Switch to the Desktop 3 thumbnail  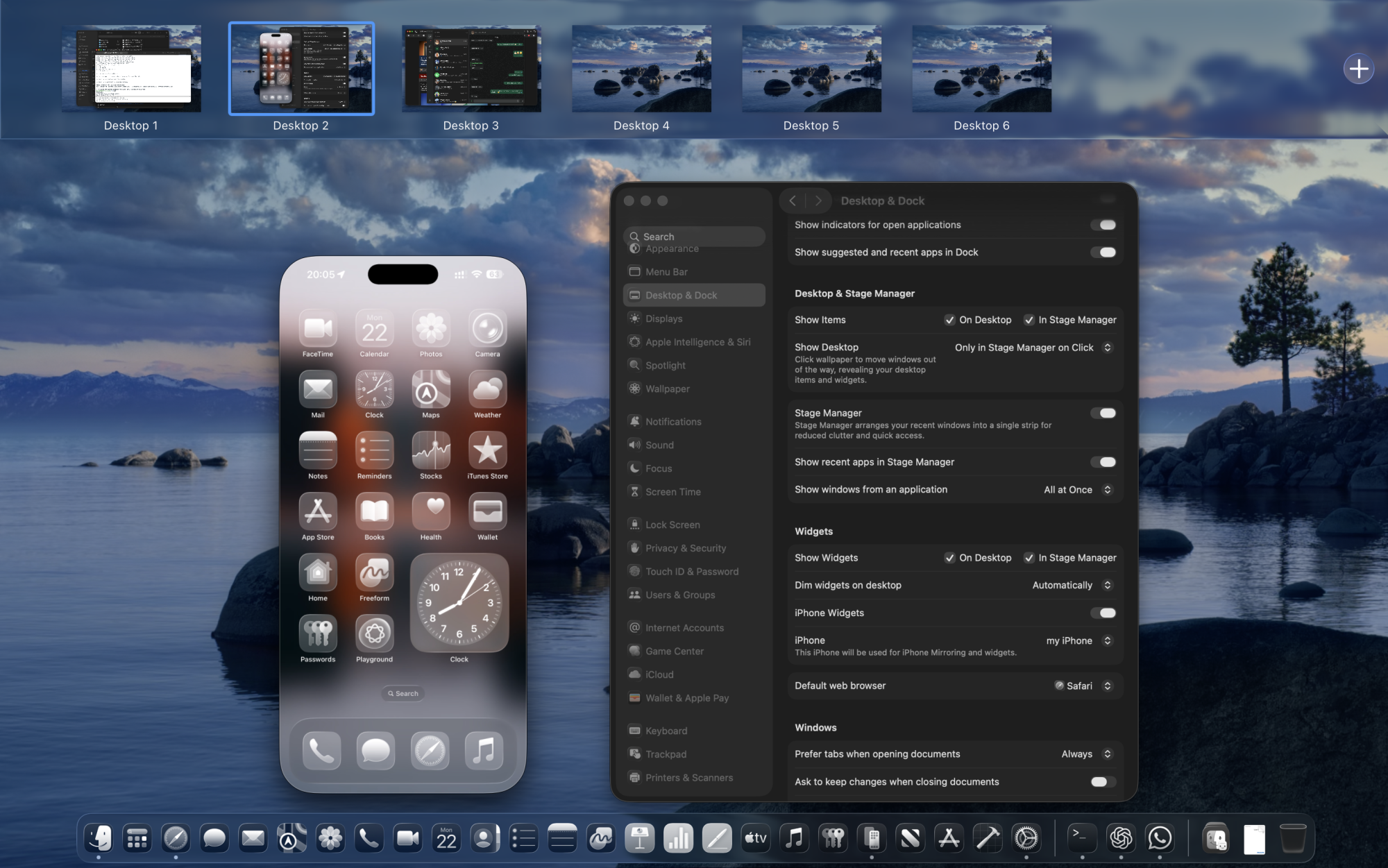[471, 69]
